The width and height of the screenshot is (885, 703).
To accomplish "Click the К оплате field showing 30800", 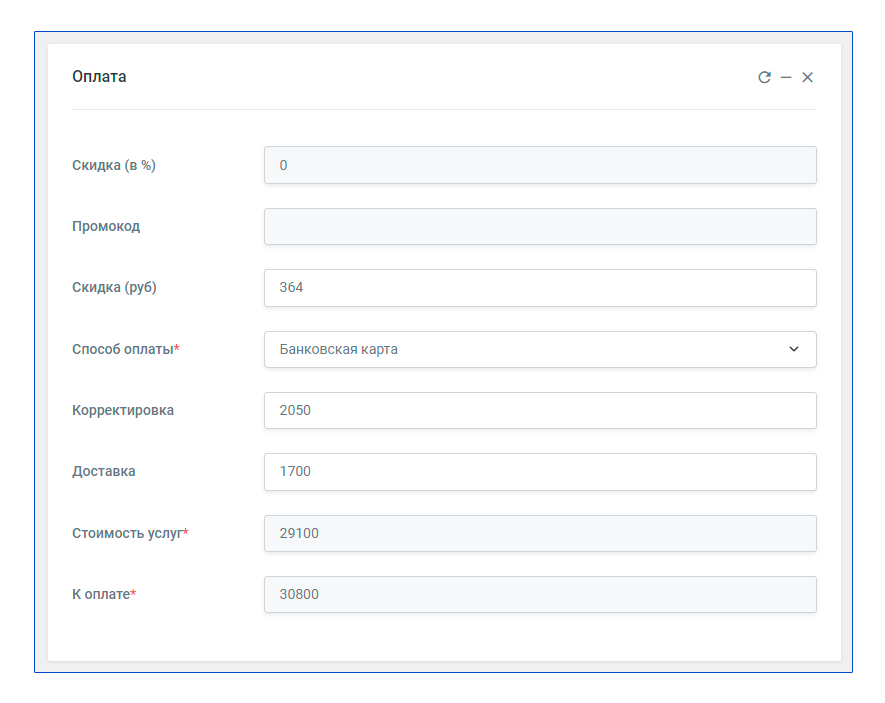I will 540,594.
